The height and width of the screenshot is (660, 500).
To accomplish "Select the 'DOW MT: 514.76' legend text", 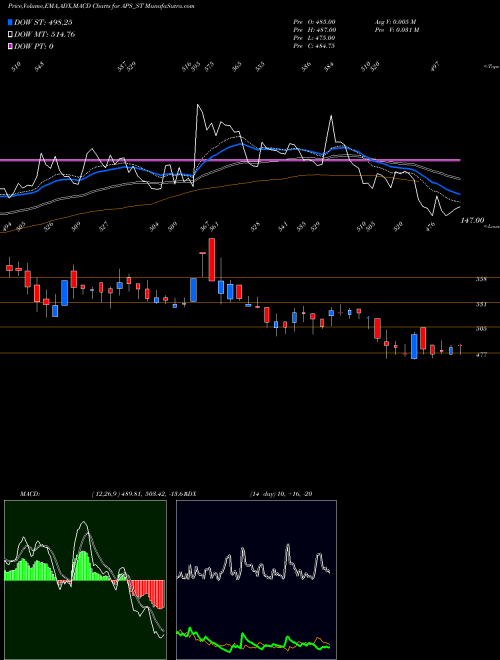I will (x=44, y=34).
